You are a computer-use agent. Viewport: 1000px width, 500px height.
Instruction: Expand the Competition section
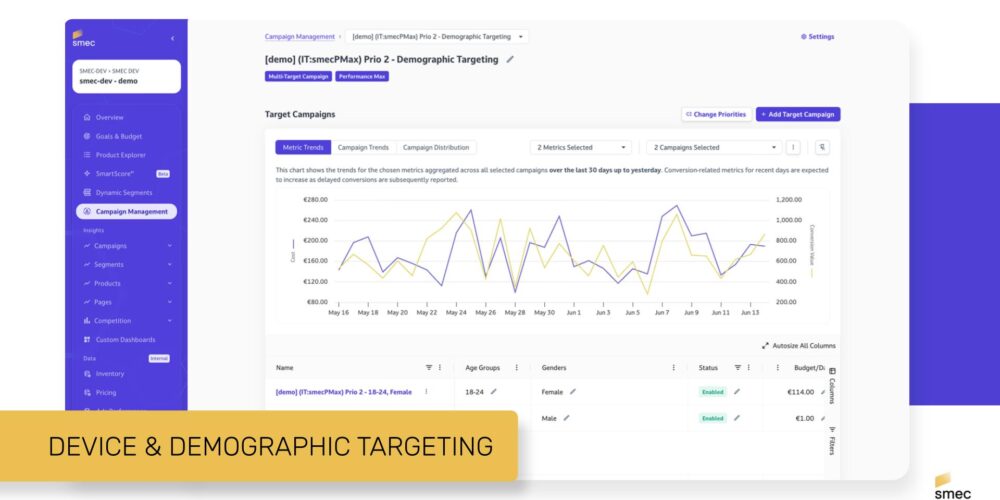[126, 321]
